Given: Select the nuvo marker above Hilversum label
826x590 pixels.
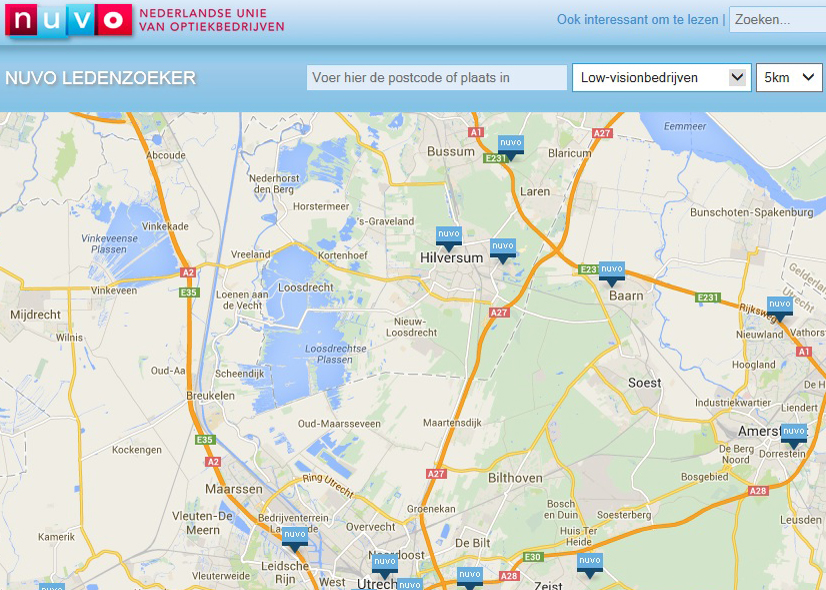Looking at the screenshot, I should [449, 238].
